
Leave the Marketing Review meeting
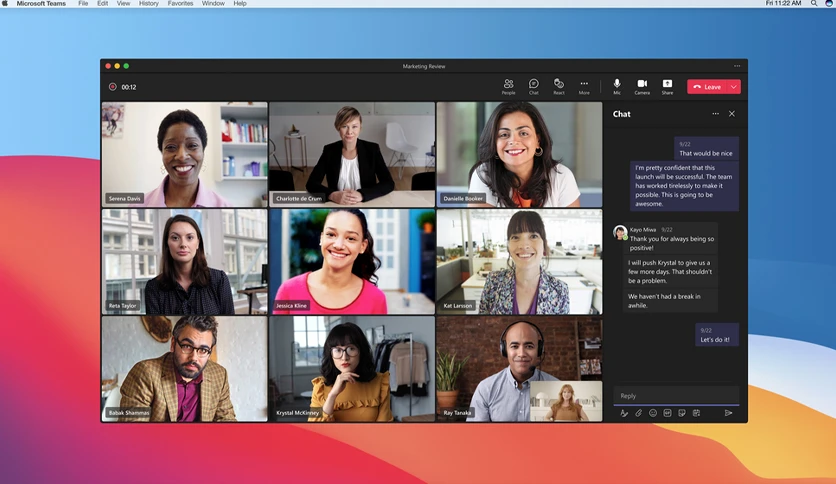pos(708,87)
